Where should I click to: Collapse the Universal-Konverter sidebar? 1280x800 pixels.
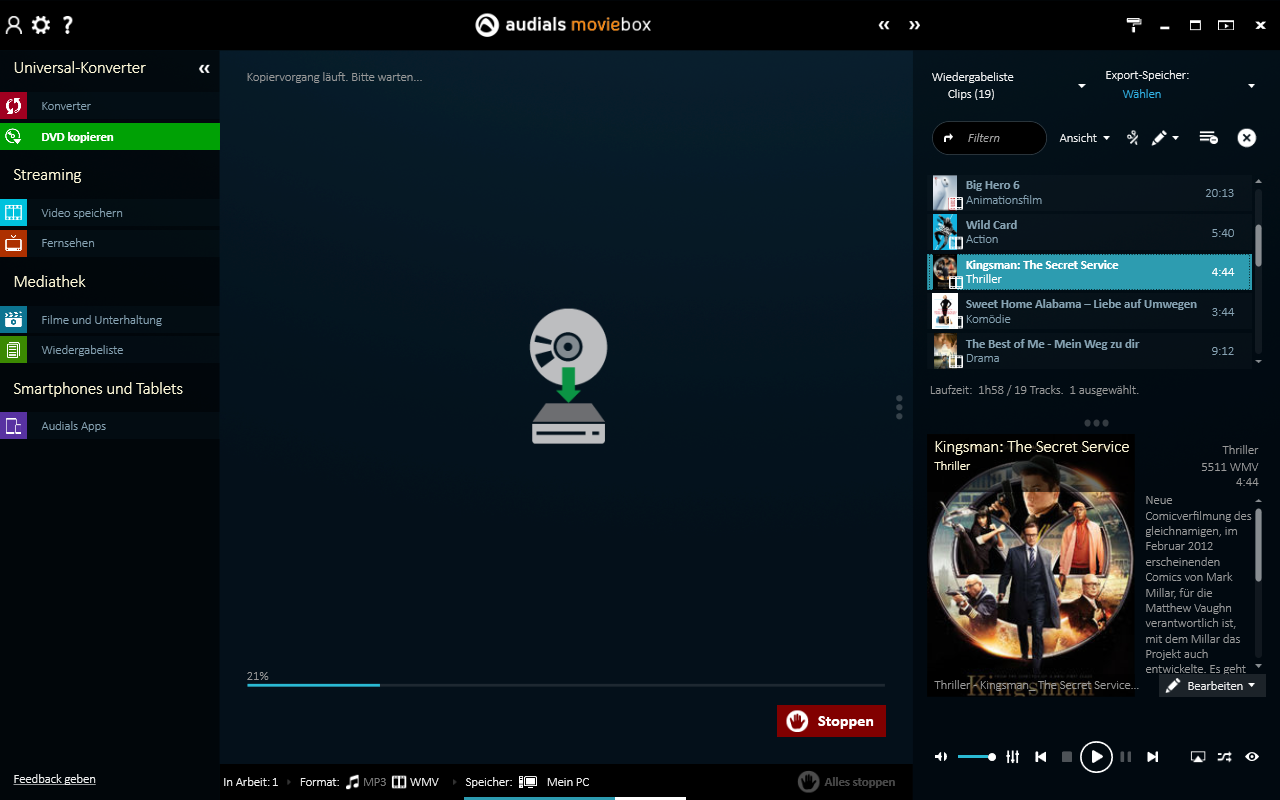204,68
